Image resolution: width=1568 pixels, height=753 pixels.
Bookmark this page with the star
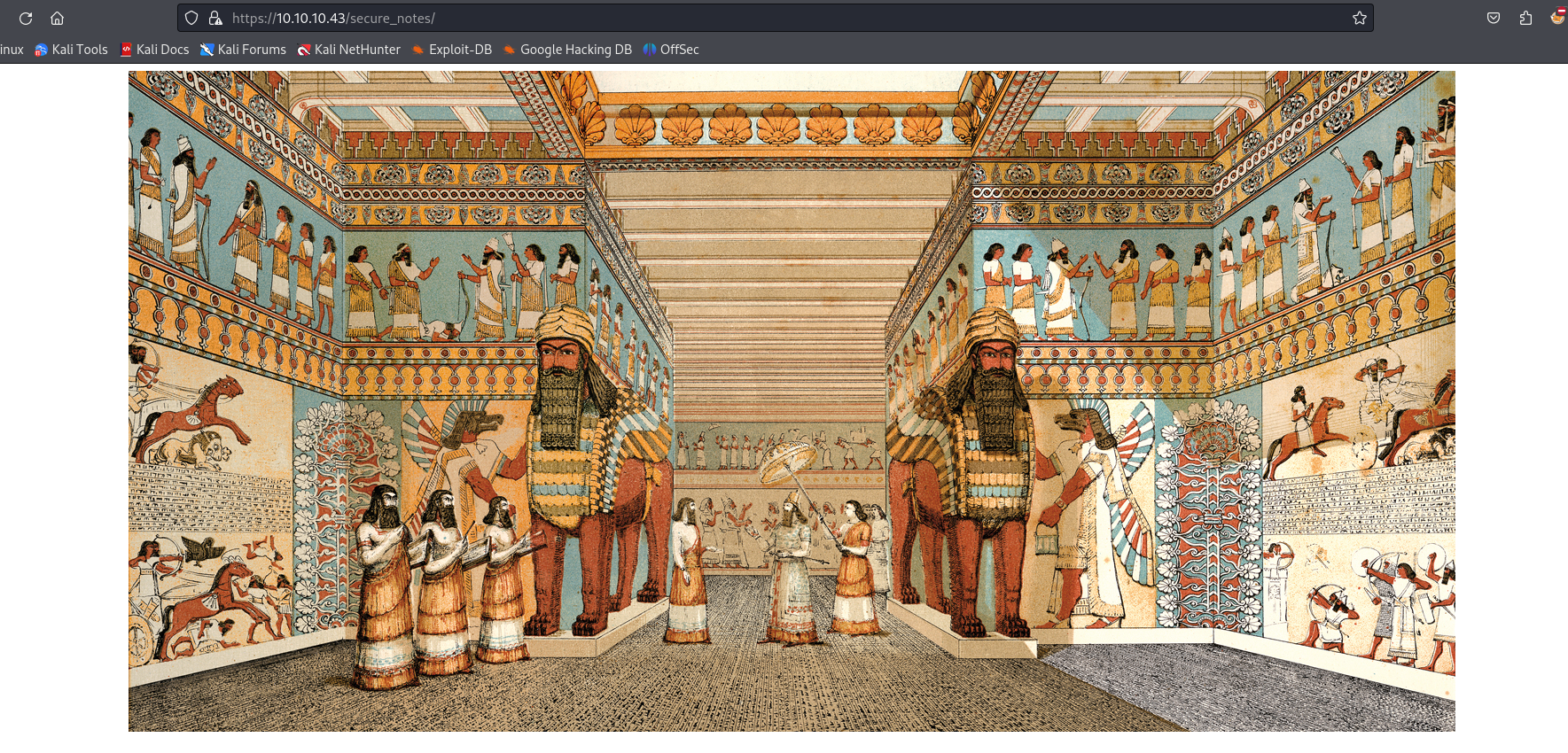1359,18
